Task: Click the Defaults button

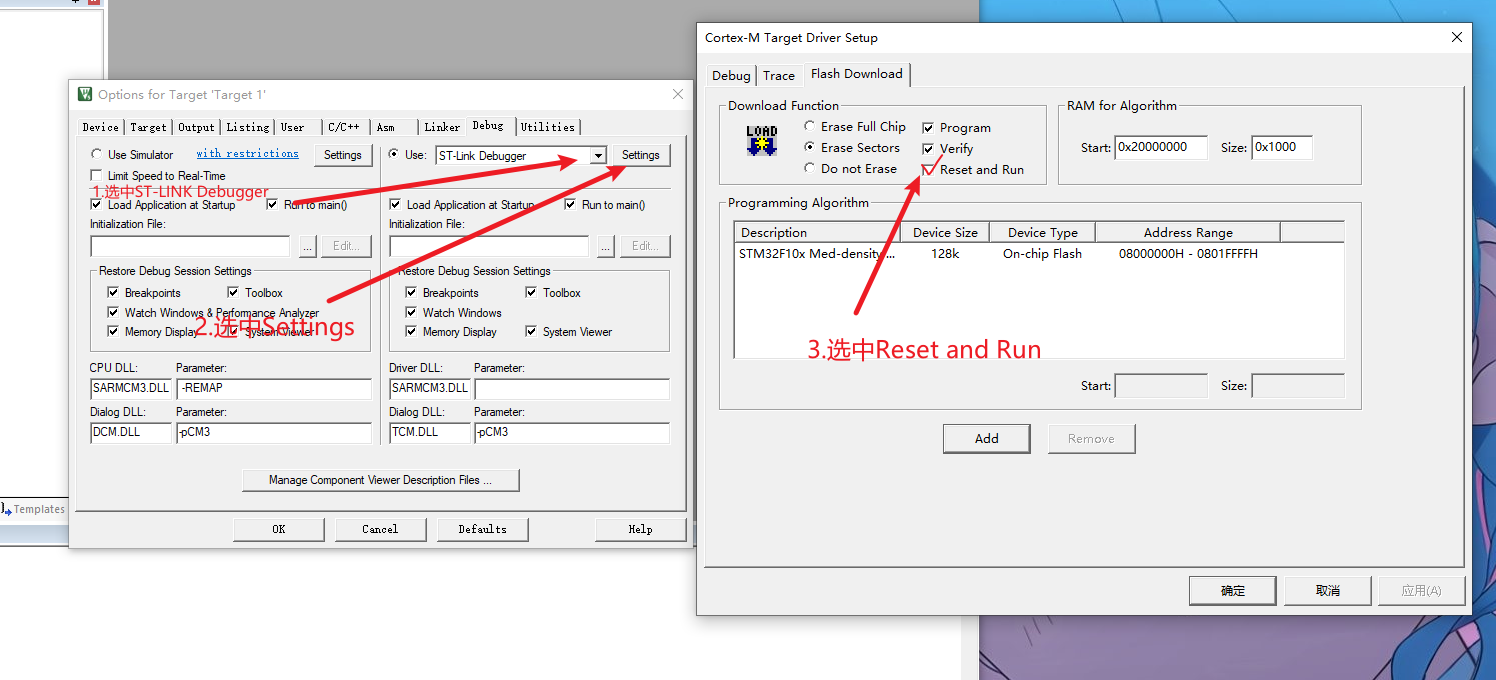Action: pos(482,529)
